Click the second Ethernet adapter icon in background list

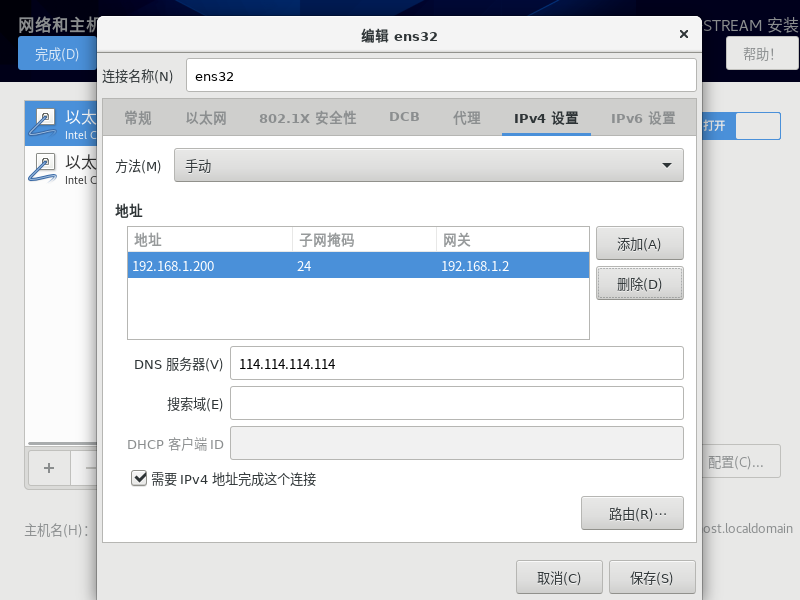point(43,168)
